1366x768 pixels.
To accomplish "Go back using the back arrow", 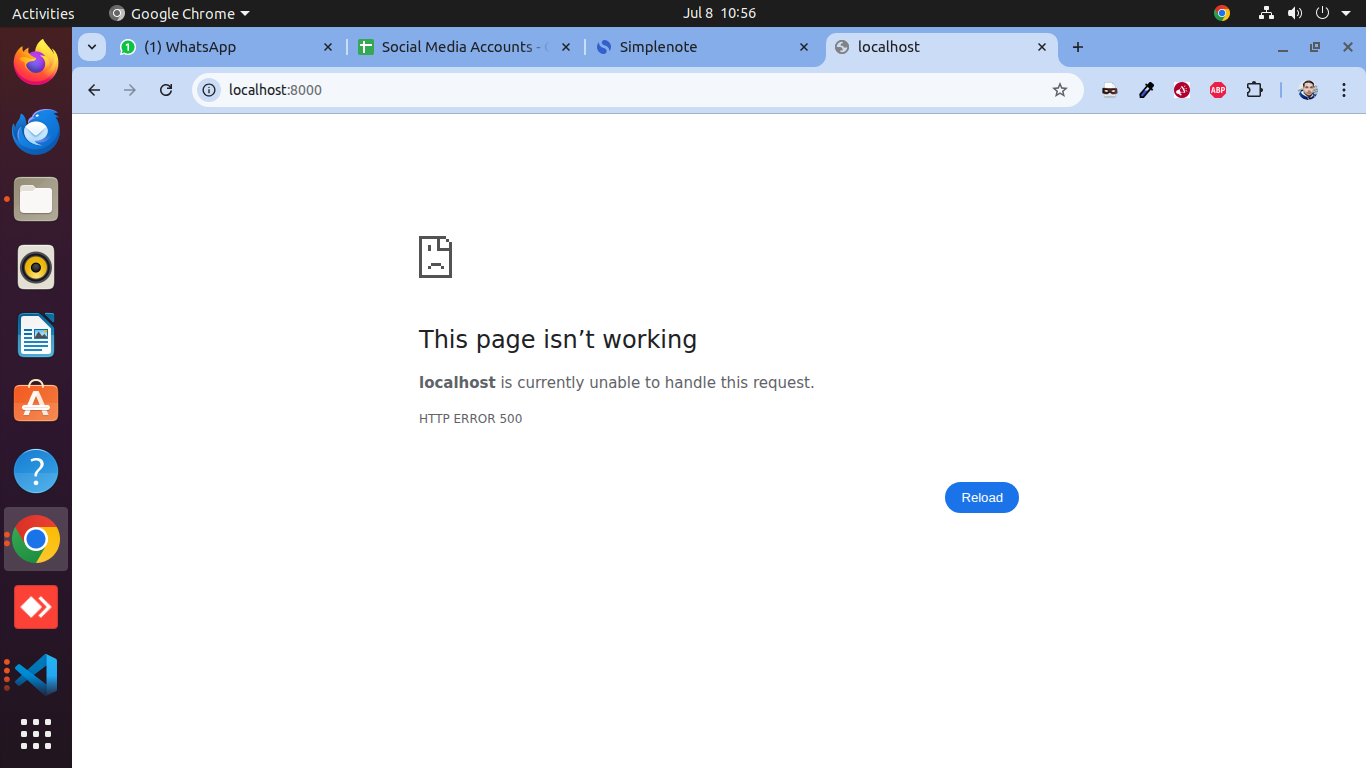I will (x=94, y=90).
